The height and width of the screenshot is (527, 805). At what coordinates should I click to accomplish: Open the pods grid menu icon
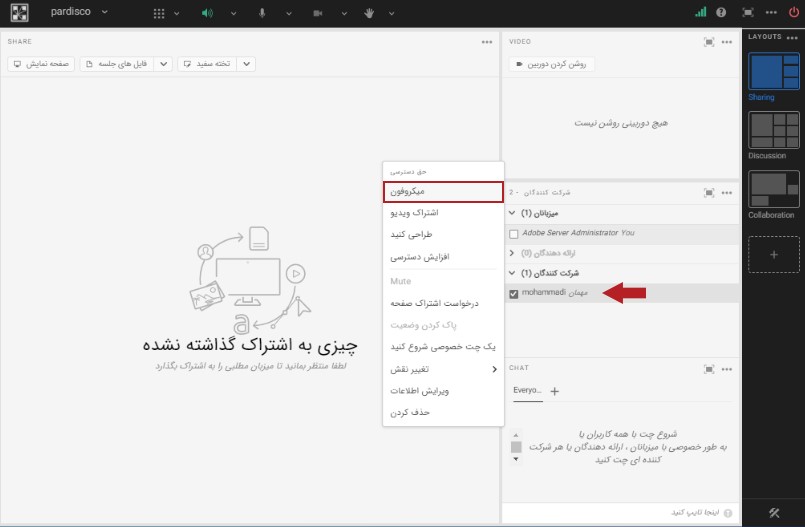pos(159,13)
